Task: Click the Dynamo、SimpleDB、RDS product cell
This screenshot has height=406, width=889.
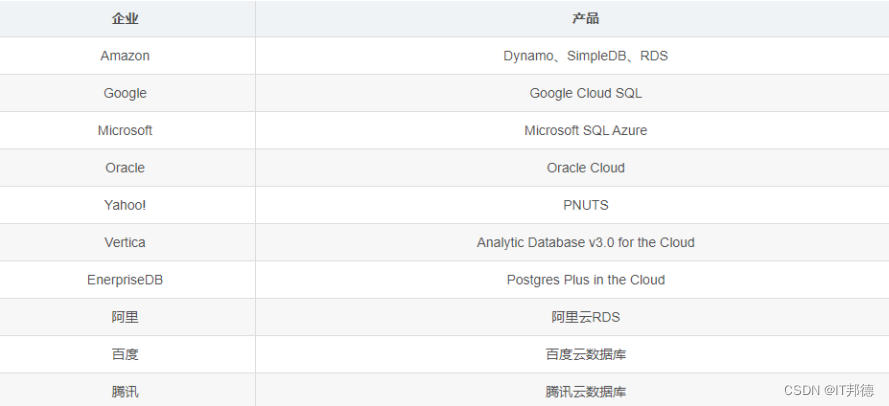Action: pos(585,56)
